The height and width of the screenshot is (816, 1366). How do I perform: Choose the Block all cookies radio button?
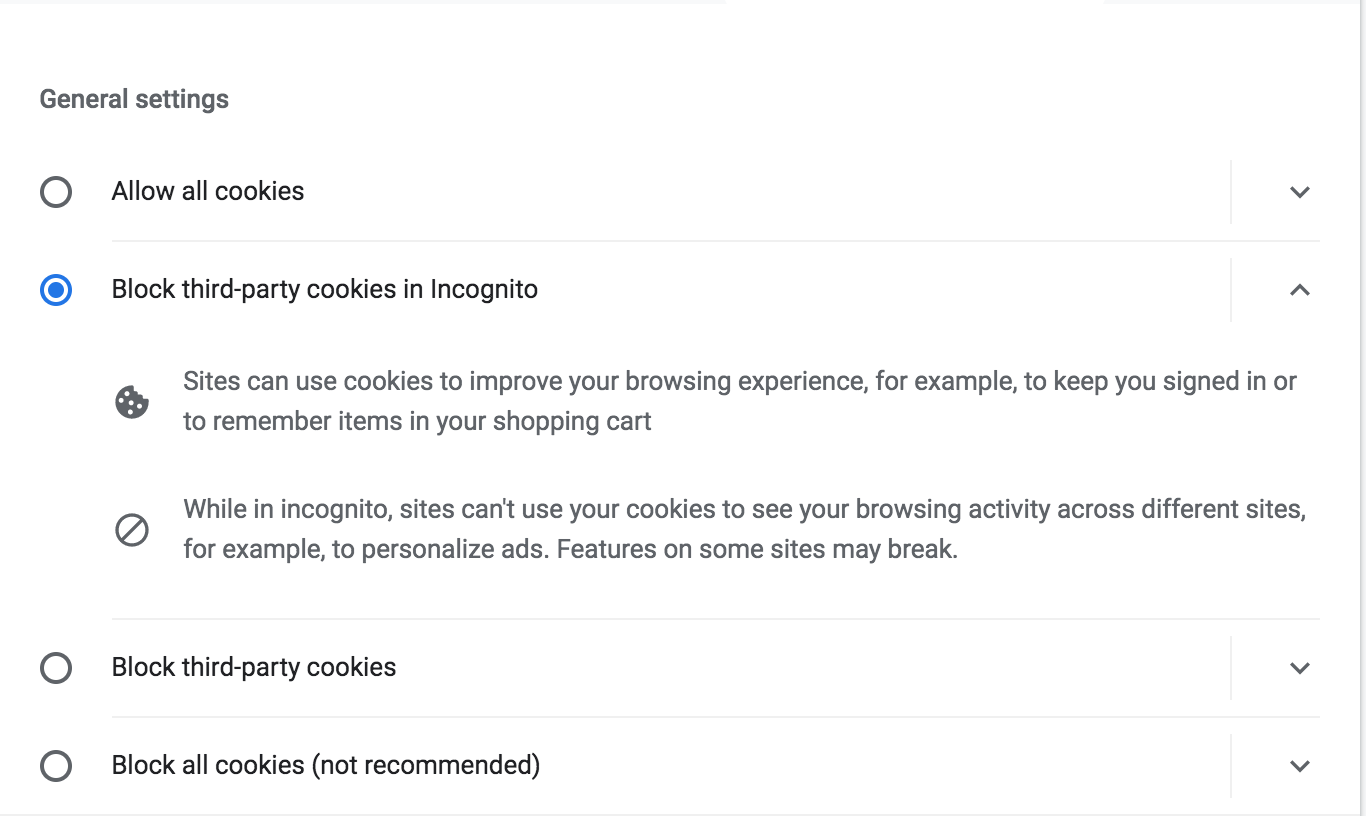pyautogui.click(x=56, y=766)
